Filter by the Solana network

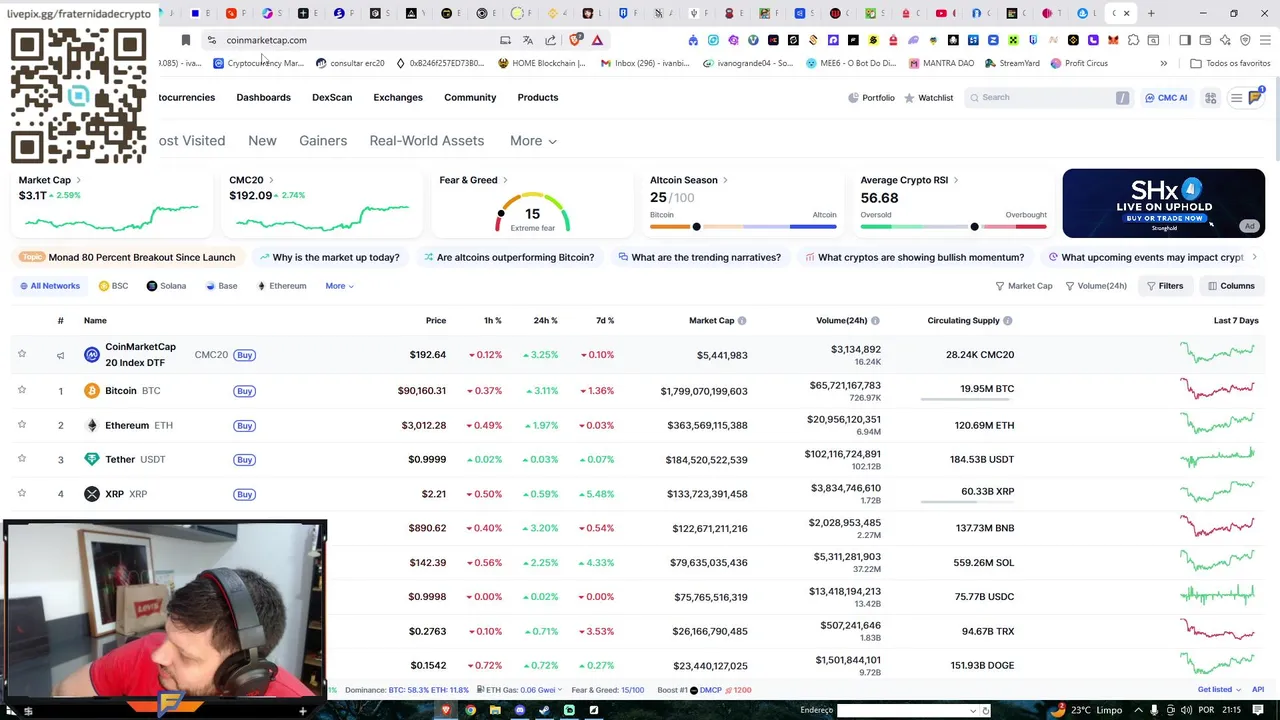coord(166,286)
